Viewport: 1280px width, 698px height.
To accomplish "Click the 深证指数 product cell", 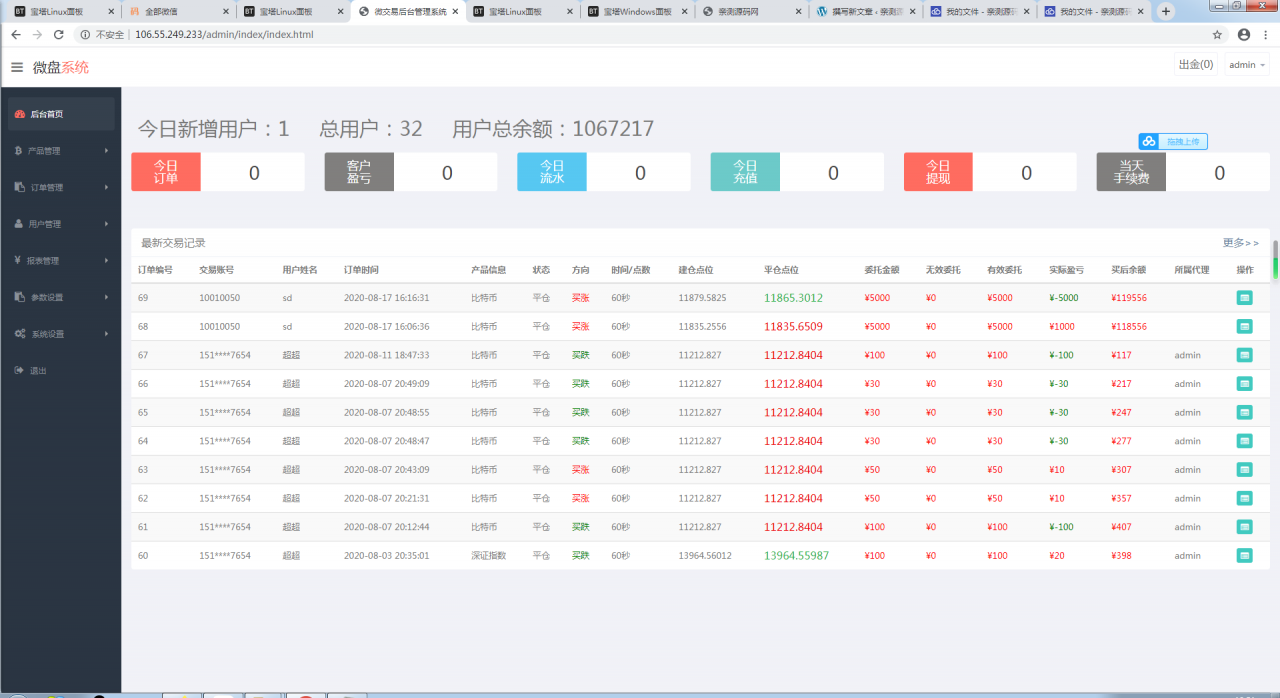I will [x=489, y=555].
